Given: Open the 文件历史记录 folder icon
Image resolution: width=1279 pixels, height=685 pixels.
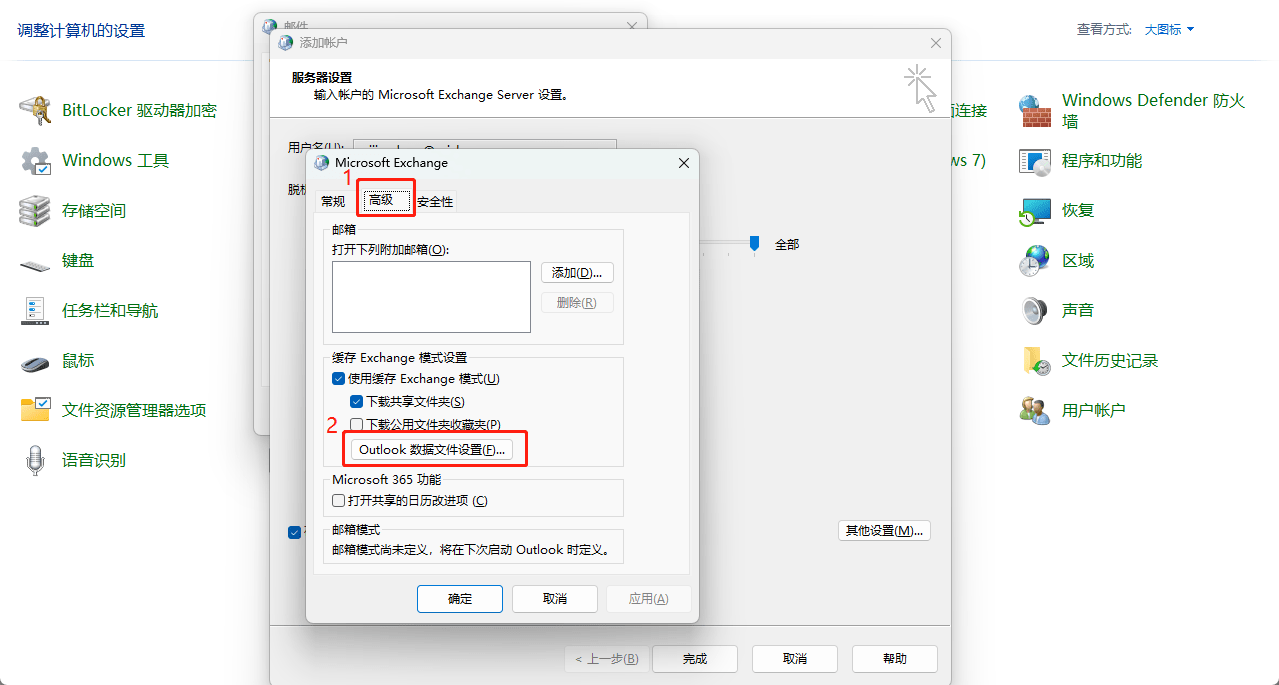Looking at the screenshot, I should pyautogui.click(x=1035, y=360).
